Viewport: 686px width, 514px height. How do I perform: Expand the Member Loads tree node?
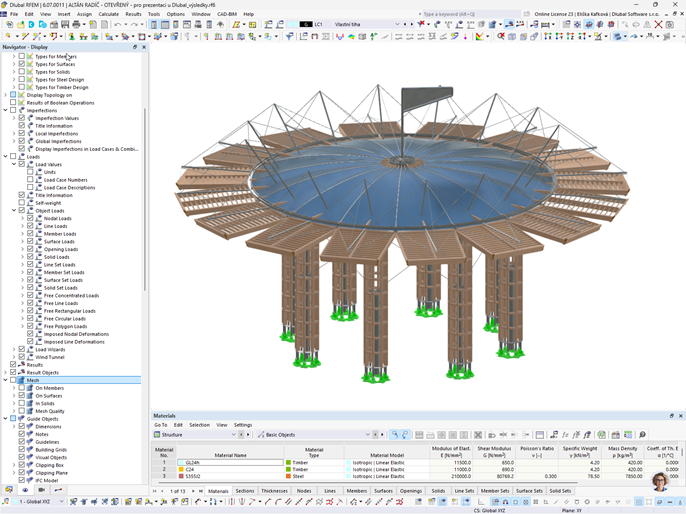tap(22, 234)
